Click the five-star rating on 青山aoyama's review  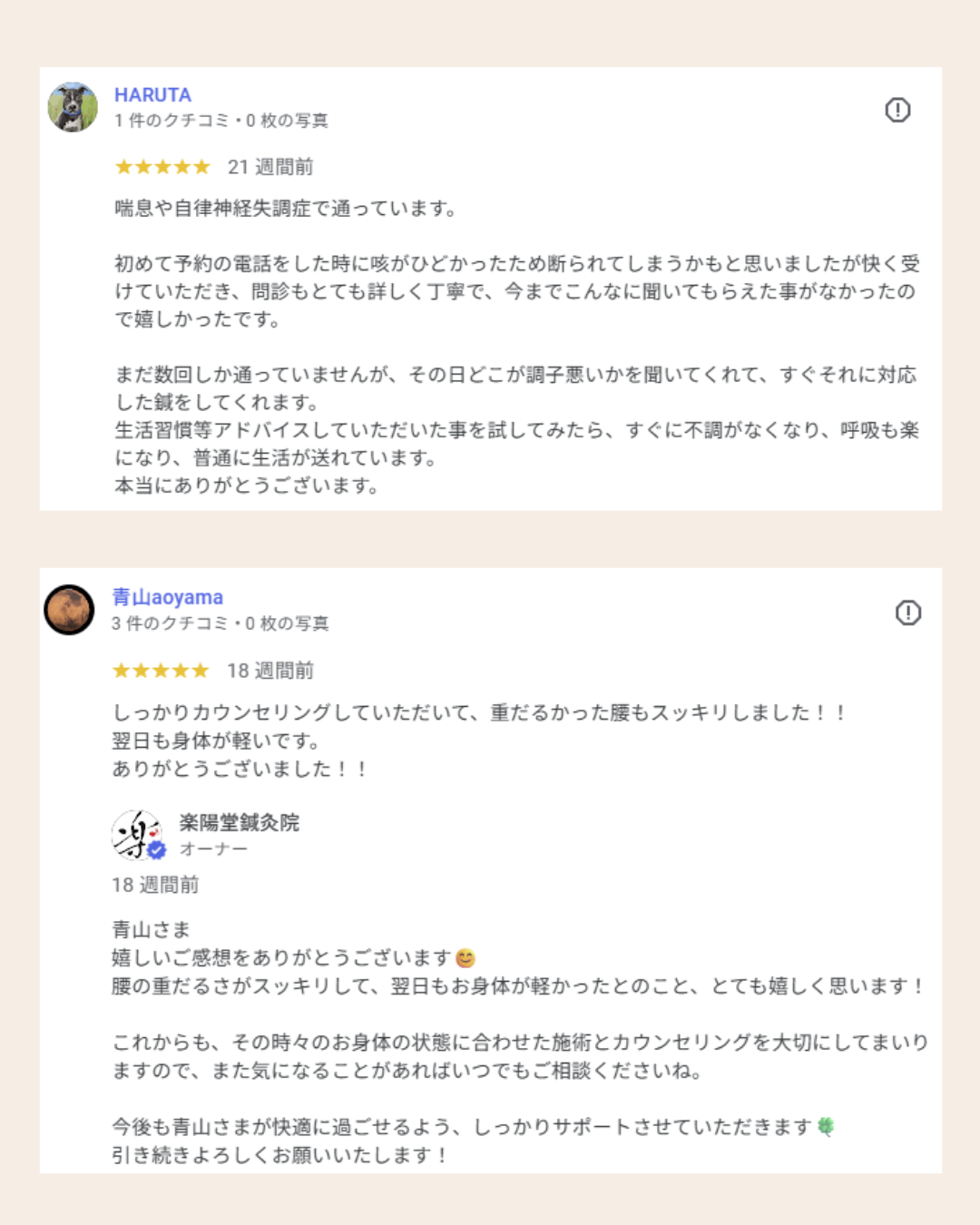tap(161, 671)
